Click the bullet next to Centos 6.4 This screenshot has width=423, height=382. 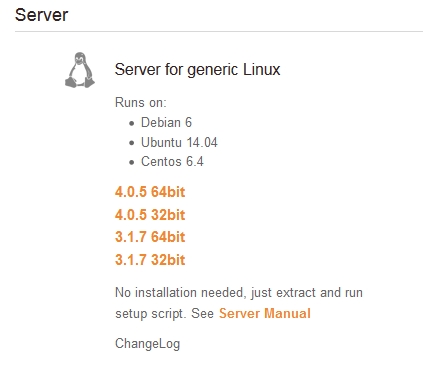(x=132, y=162)
